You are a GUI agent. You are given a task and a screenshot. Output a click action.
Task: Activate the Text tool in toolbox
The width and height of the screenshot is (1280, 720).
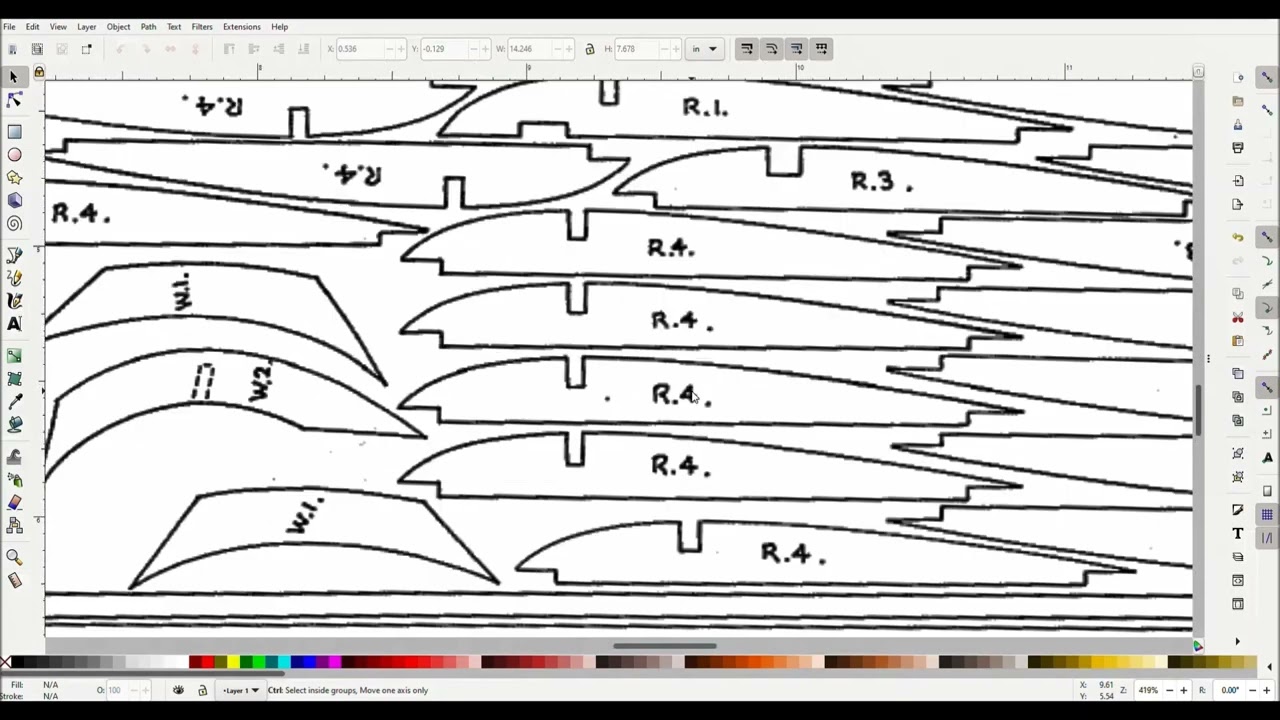14,323
